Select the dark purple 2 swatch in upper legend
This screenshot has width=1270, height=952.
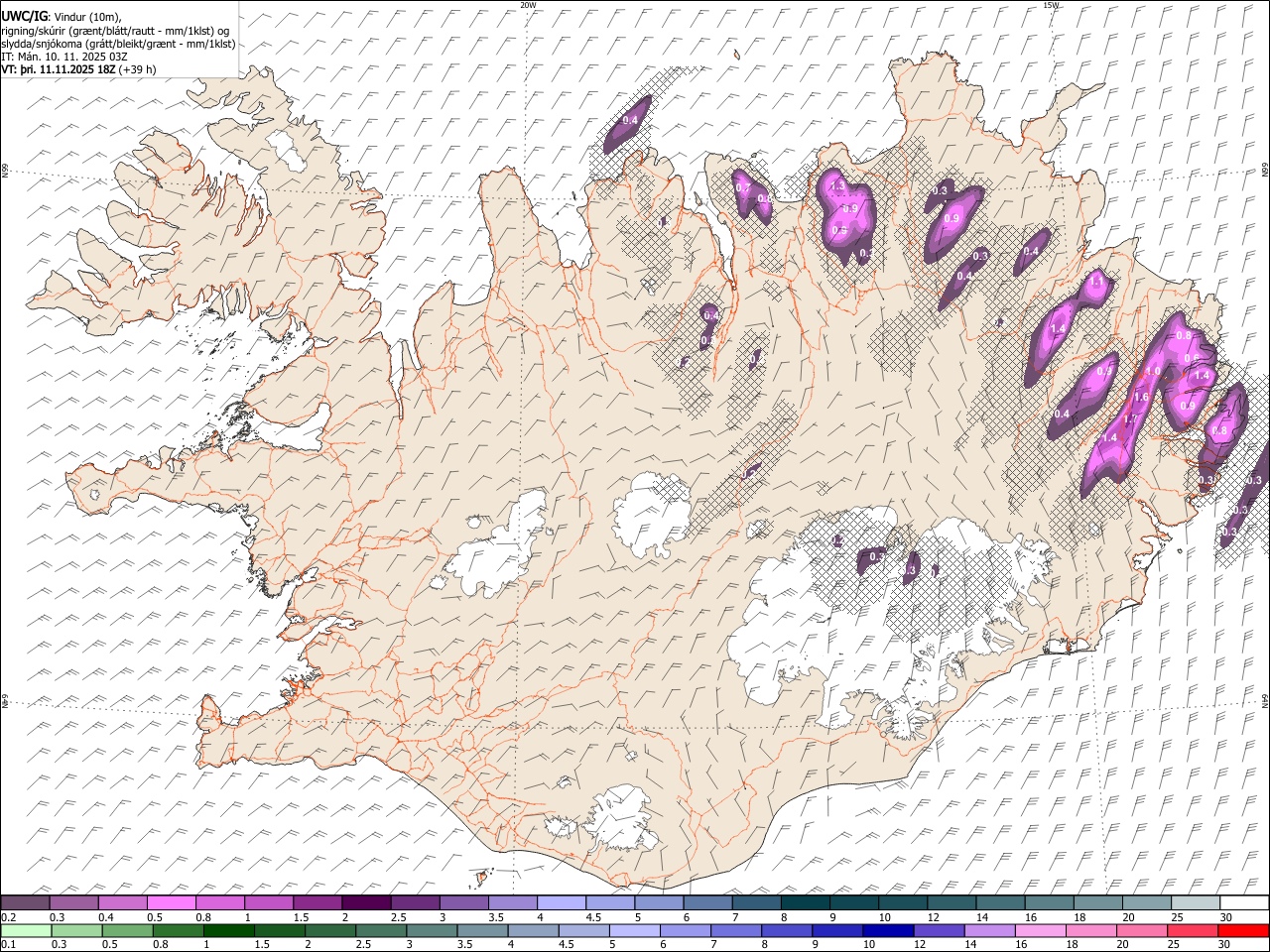(x=366, y=903)
